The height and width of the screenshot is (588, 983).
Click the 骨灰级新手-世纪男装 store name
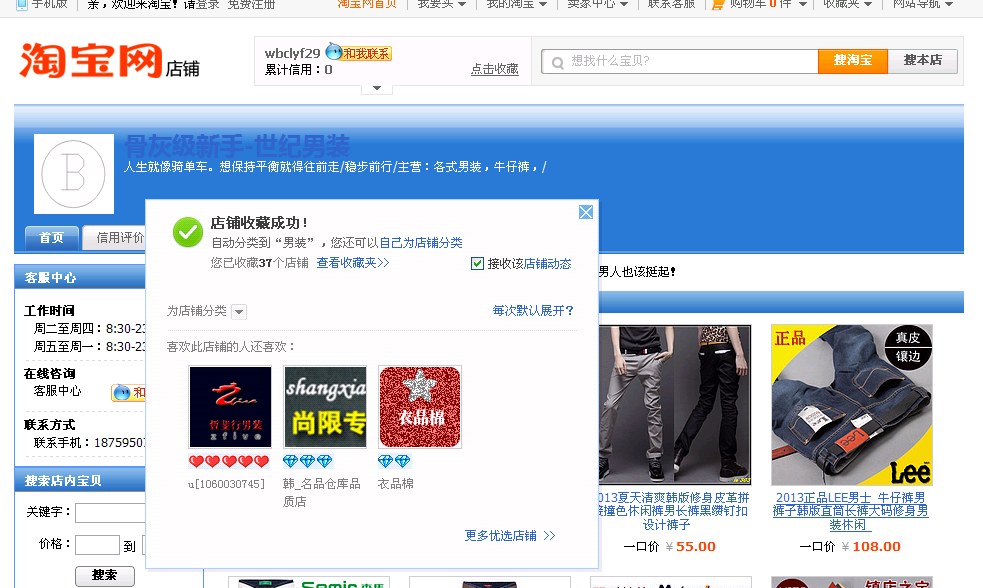[x=238, y=146]
